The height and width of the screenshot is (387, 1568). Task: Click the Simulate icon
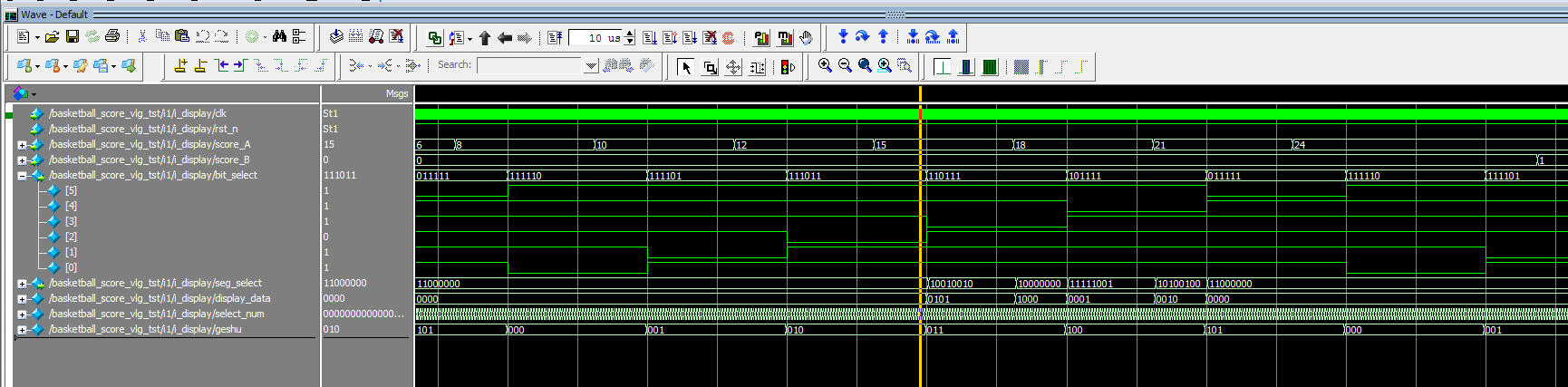pyautogui.click(x=376, y=37)
